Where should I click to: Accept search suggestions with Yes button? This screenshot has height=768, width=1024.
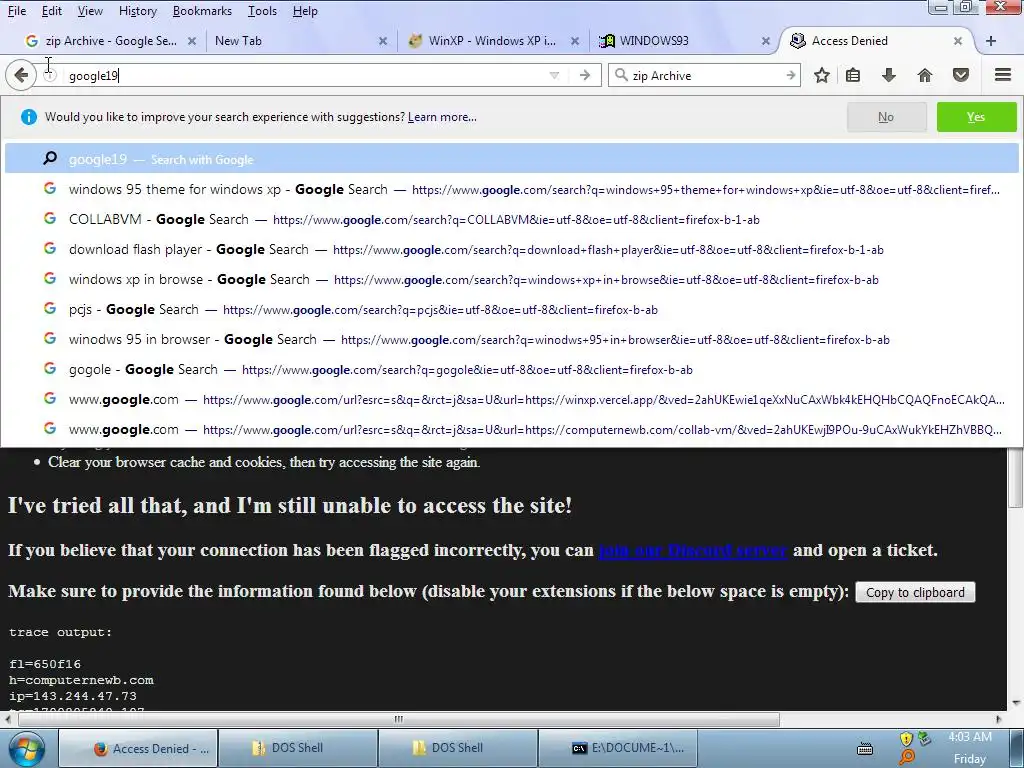976,117
